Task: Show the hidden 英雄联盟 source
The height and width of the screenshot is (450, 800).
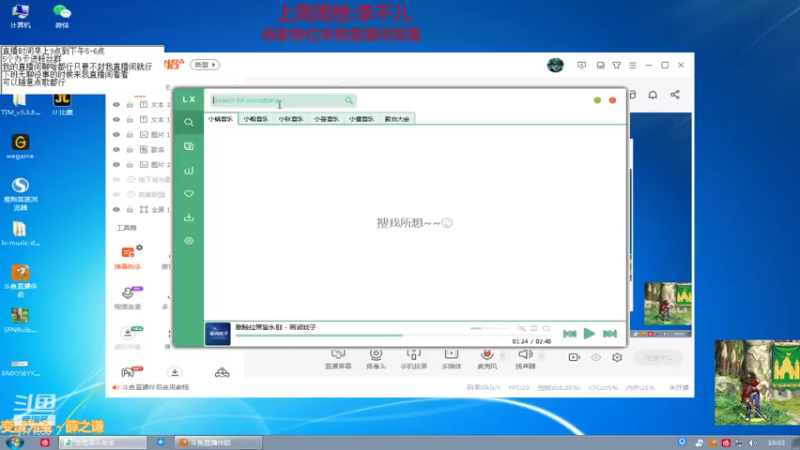Action: [116, 195]
